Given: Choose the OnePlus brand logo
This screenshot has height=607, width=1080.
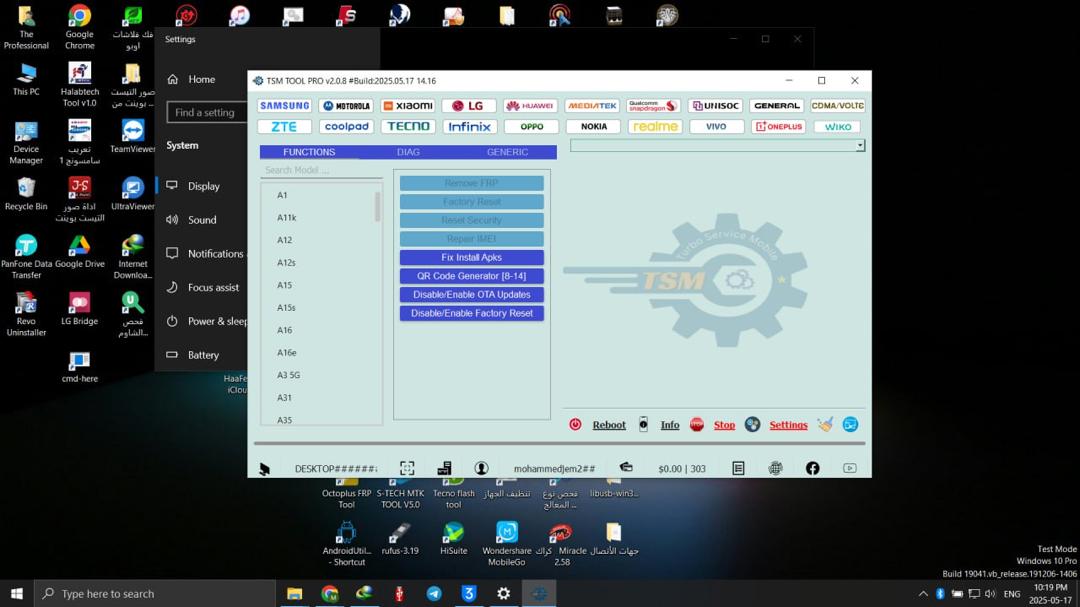Looking at the screenshot, I should tap(777, 127).
